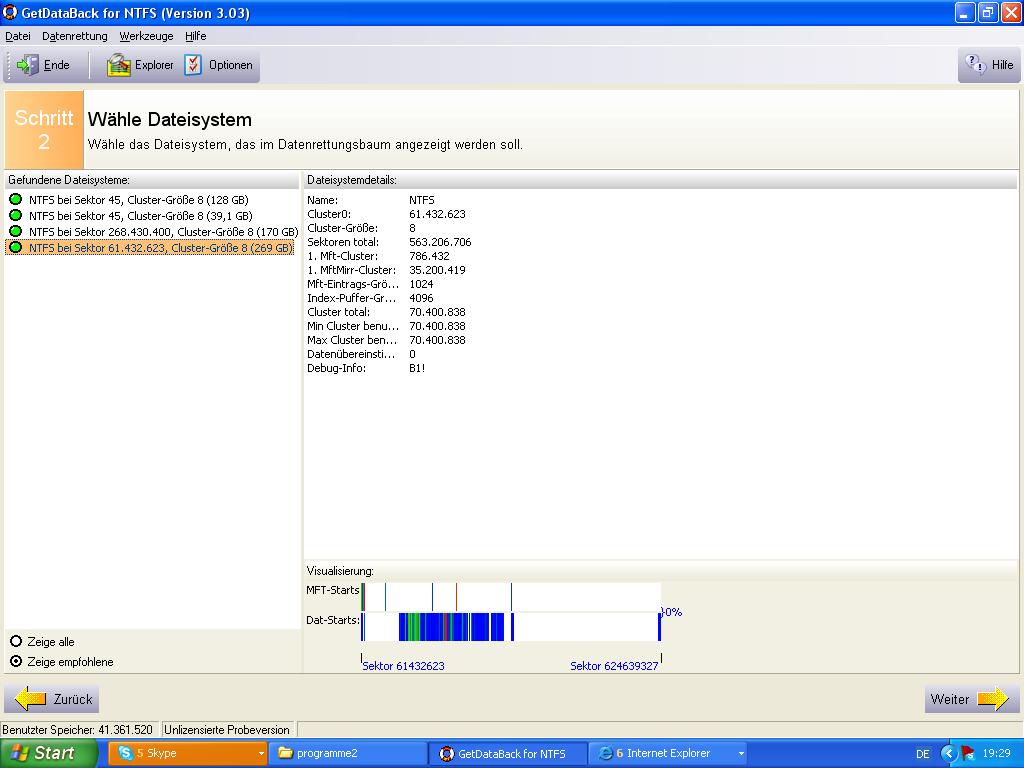Click the yellow Weiter arrow icon
The width and height of the screenshot is (1024, 768).
[993, 699]
